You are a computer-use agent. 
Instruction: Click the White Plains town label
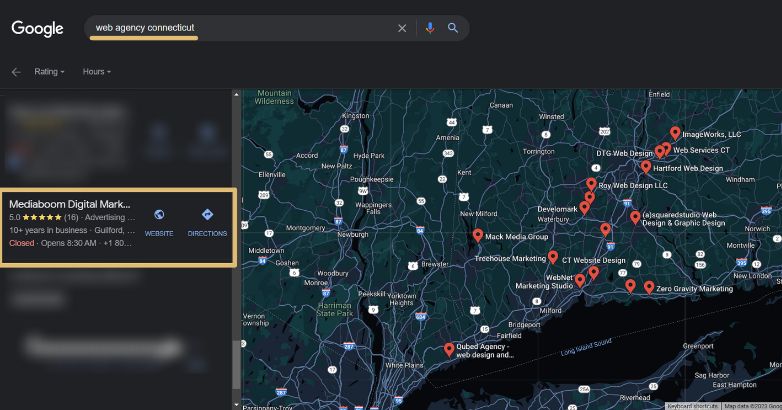[404, 365]
